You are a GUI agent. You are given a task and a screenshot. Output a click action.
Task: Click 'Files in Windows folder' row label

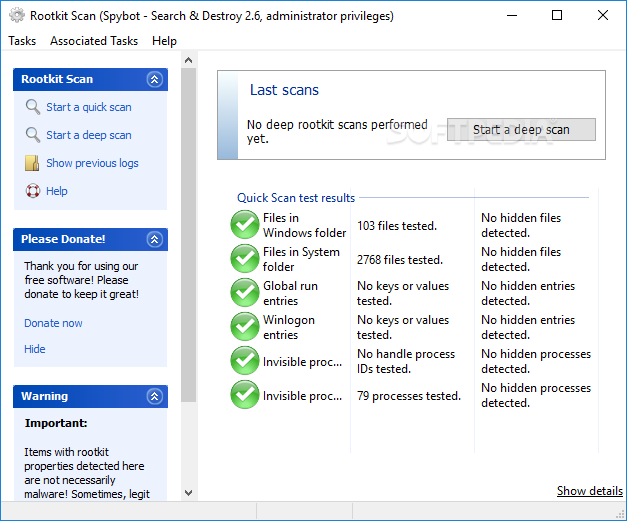(304, 225)
